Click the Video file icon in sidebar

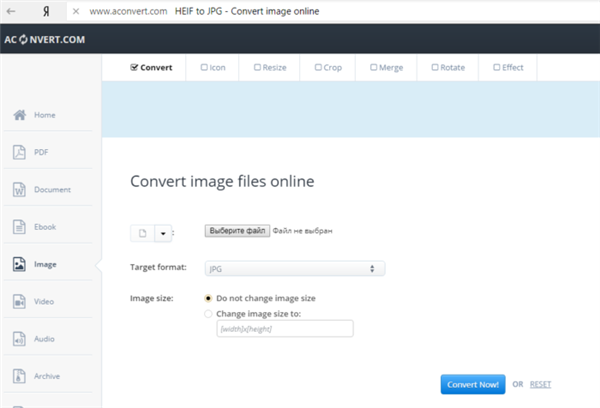point(19,302)
